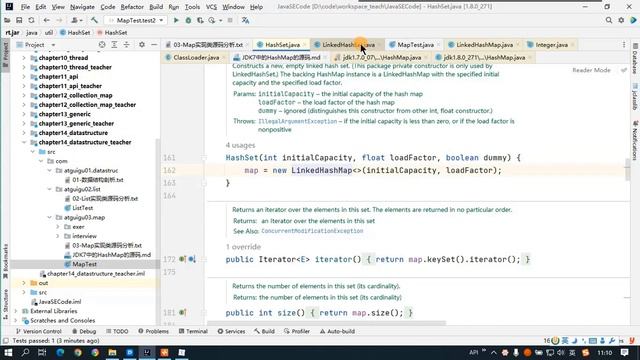640x360 pixels.
Task: Click the Back navigation arrow
Action: [x=47, y=20]
